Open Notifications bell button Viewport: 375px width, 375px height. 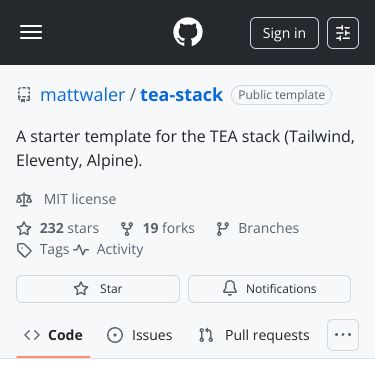tap(269, 289)
